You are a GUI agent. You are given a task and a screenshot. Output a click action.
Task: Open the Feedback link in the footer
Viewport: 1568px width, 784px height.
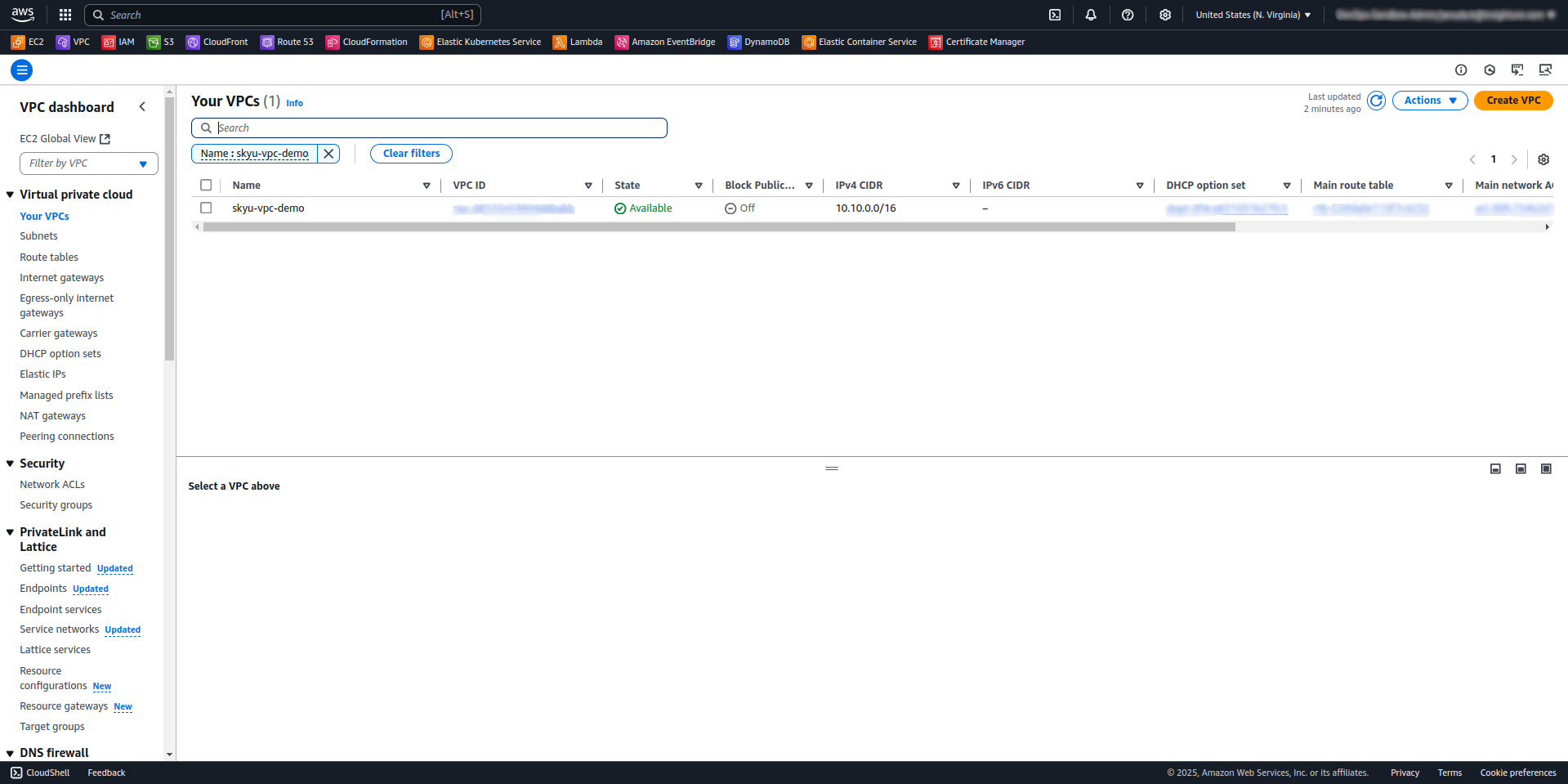[x=106, y=773]
